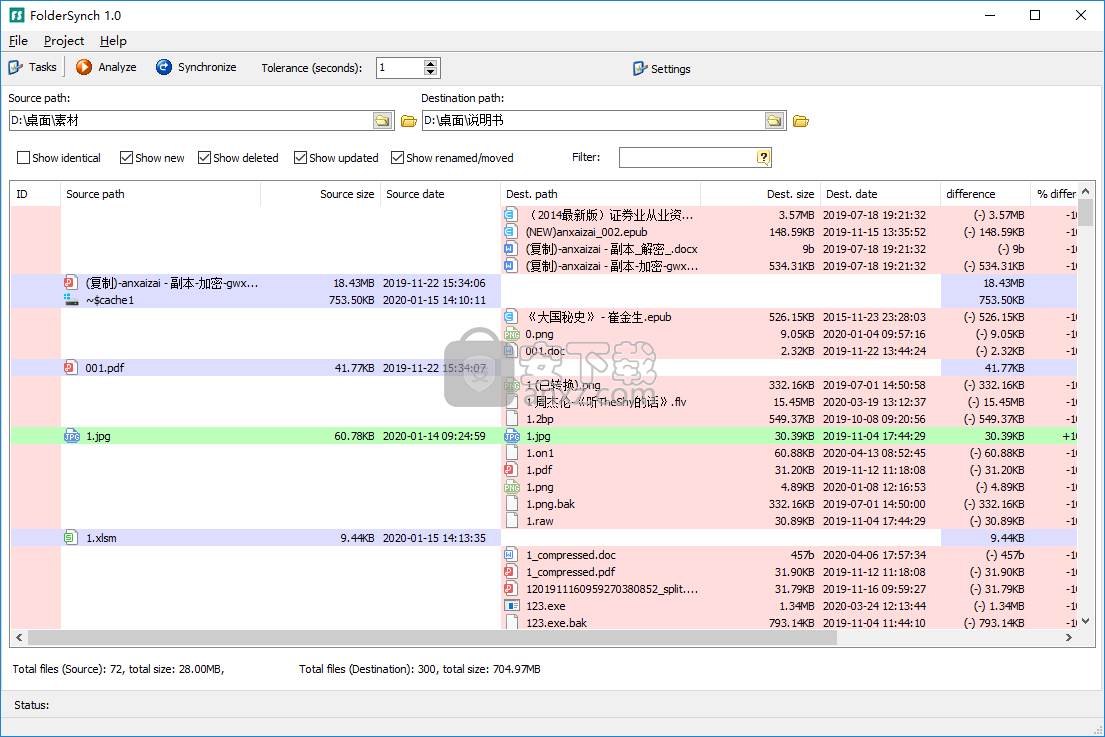Sort by the Source date column header
The width and height of the screenshot is (1105, 737).
coord(440,194)
